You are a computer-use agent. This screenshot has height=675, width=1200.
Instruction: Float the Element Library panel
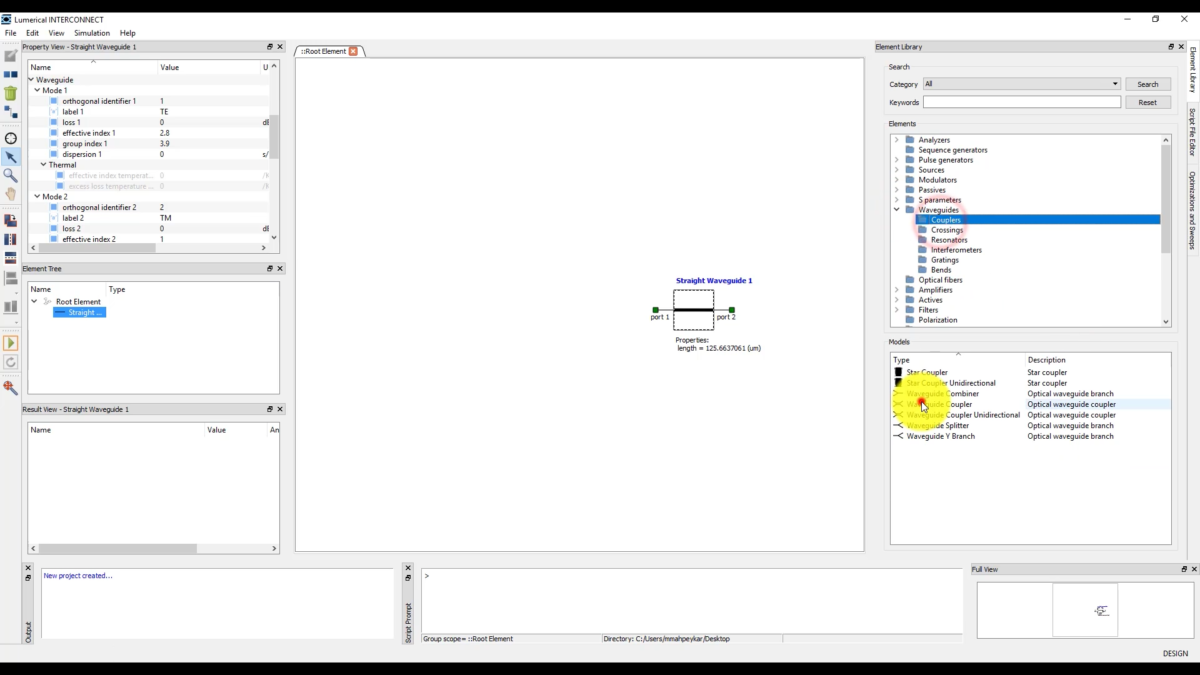(x=1171, y=47)
